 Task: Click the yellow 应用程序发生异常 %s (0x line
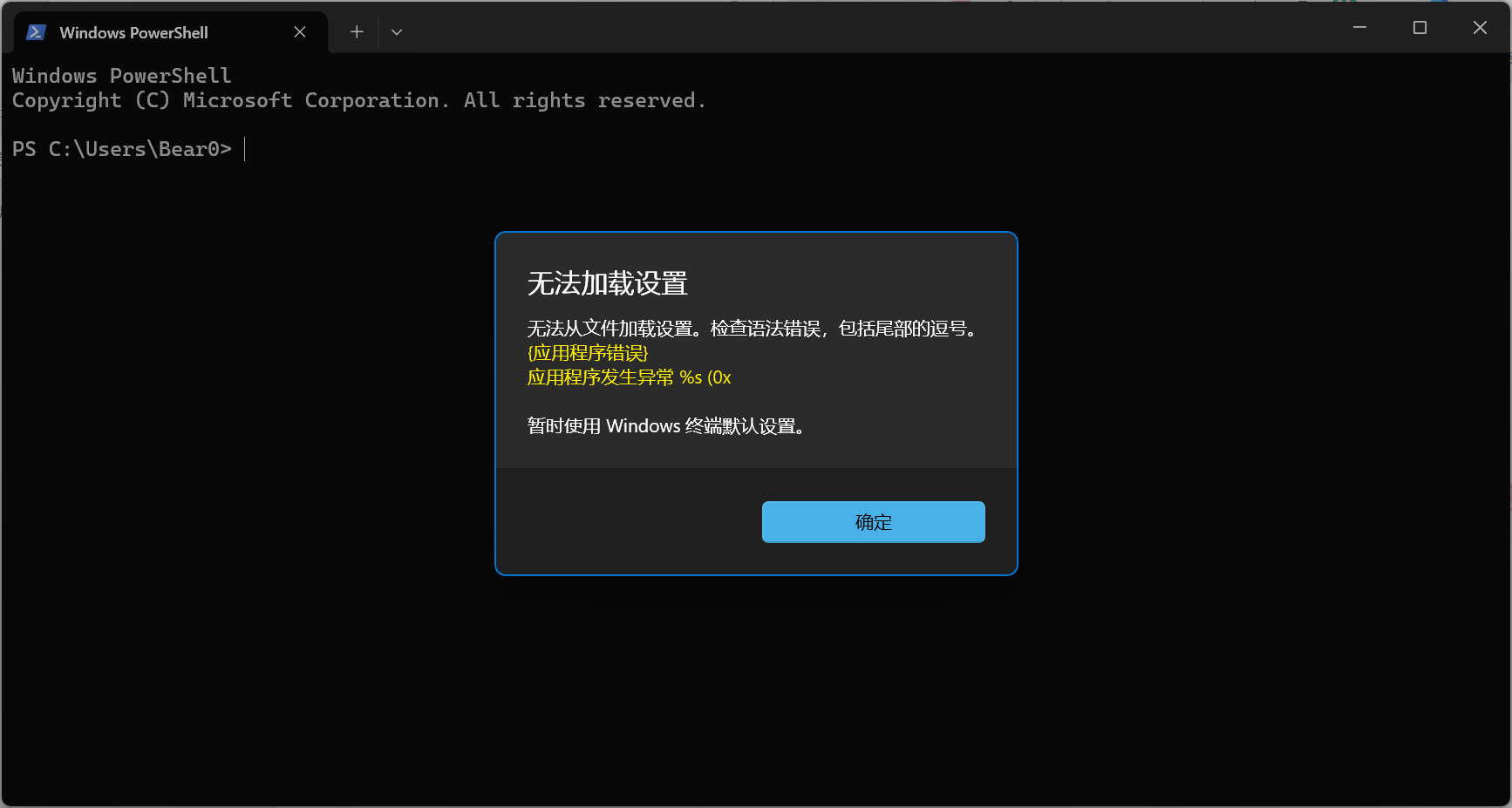tap(629, 377)
